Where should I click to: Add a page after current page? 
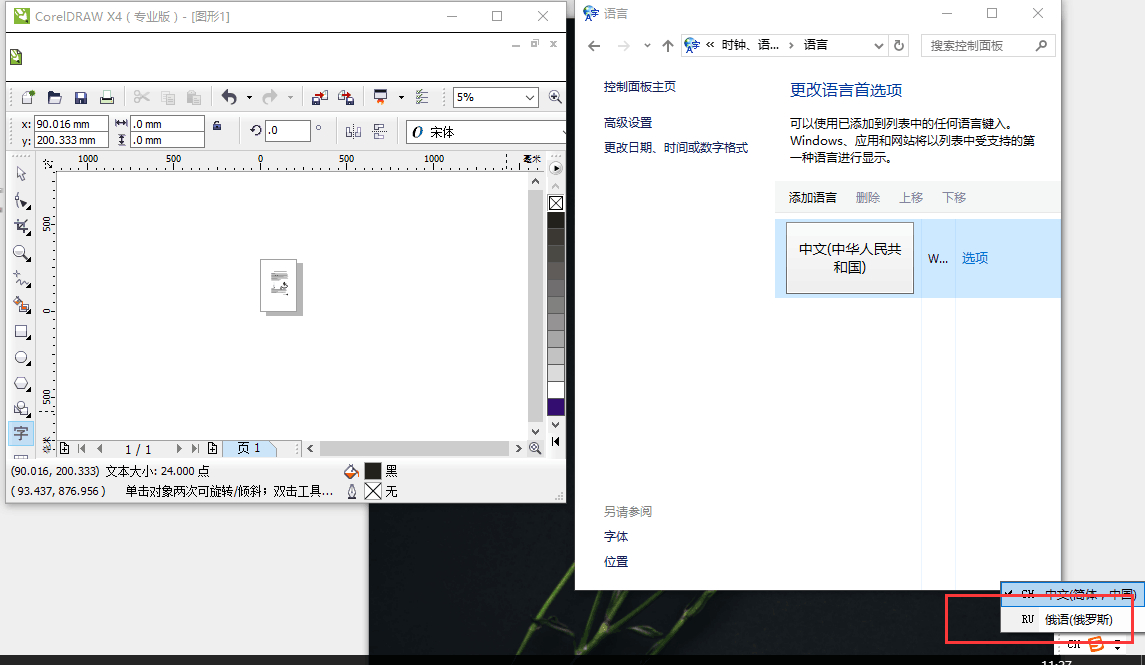(212, 448)
